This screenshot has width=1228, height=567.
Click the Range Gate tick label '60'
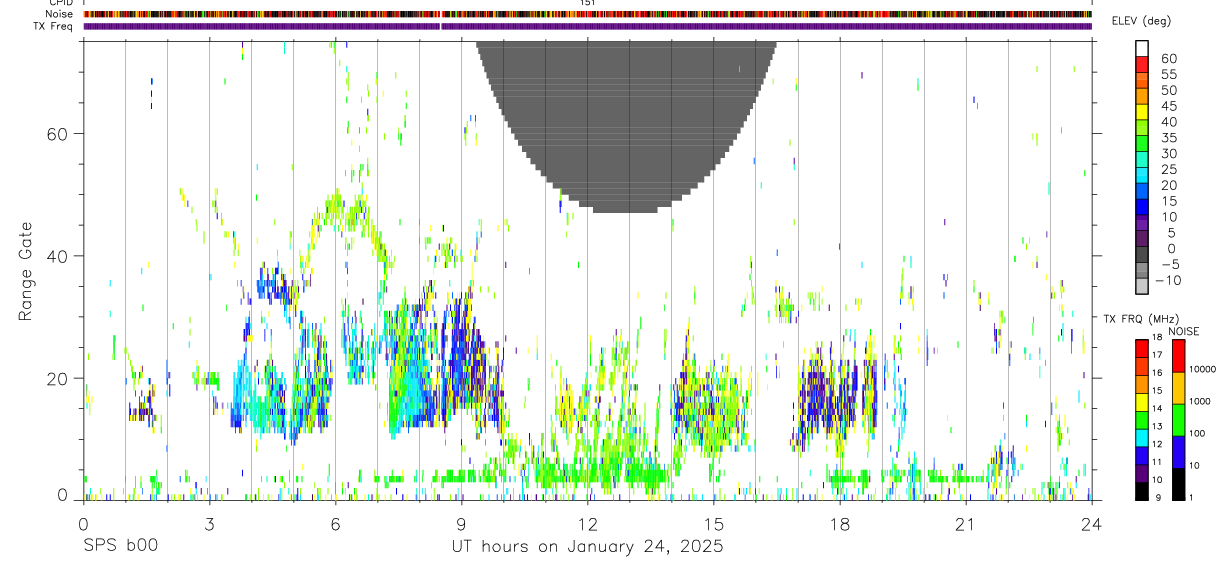click(58, 134)
